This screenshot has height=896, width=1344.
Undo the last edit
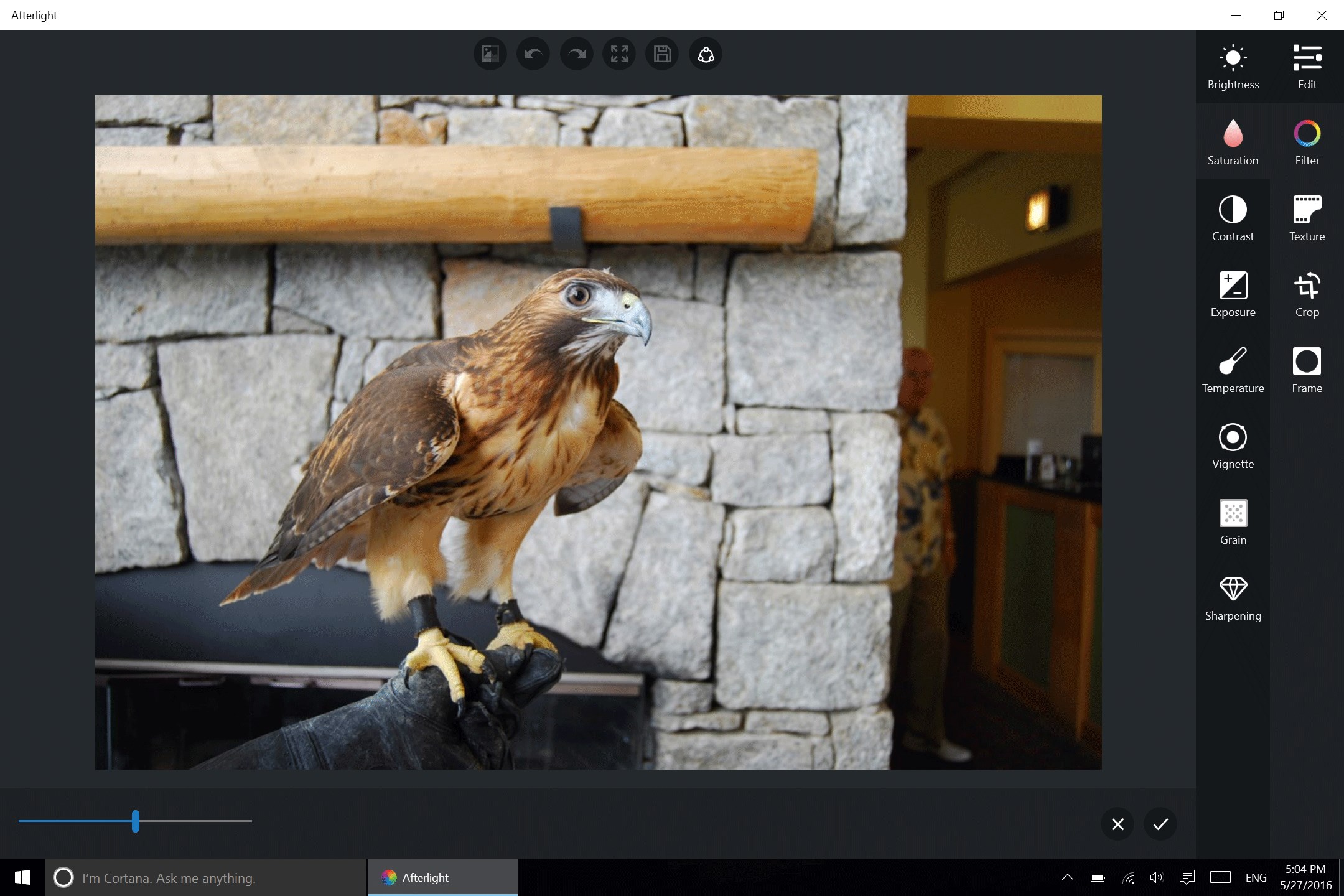pos(533,54)
